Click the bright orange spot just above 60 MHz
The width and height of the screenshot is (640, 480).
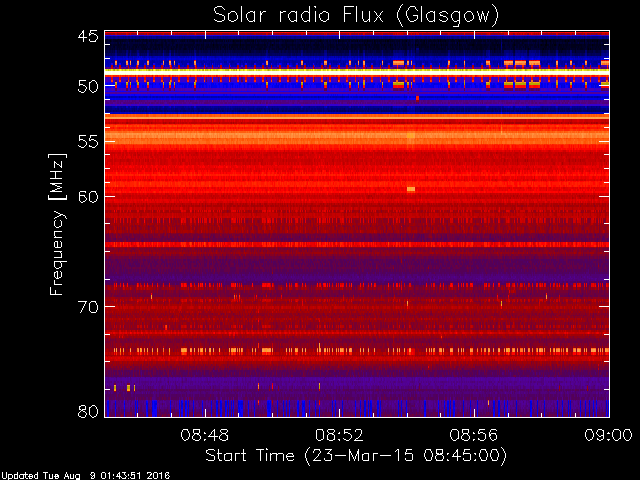coord(411,189)
